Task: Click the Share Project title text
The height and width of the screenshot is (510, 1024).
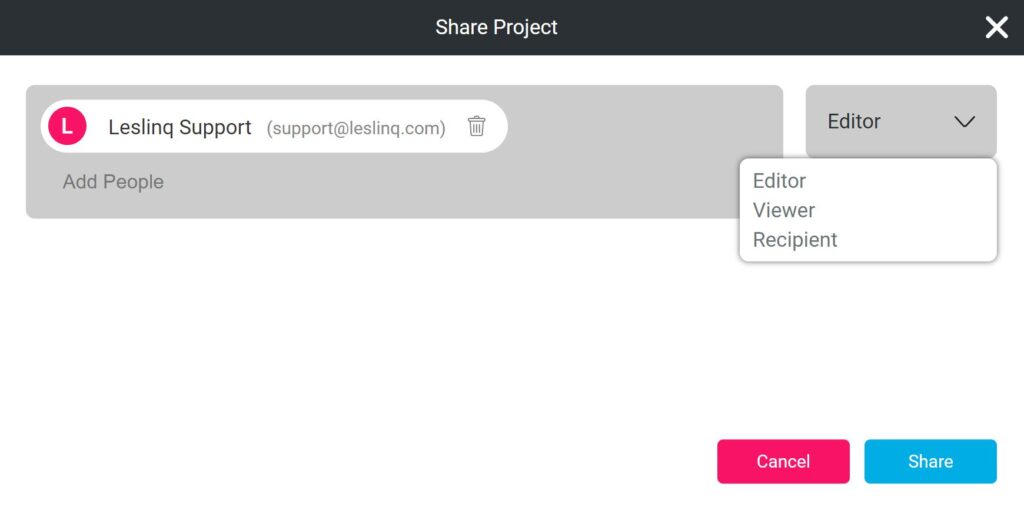Action: click(496, 27)
